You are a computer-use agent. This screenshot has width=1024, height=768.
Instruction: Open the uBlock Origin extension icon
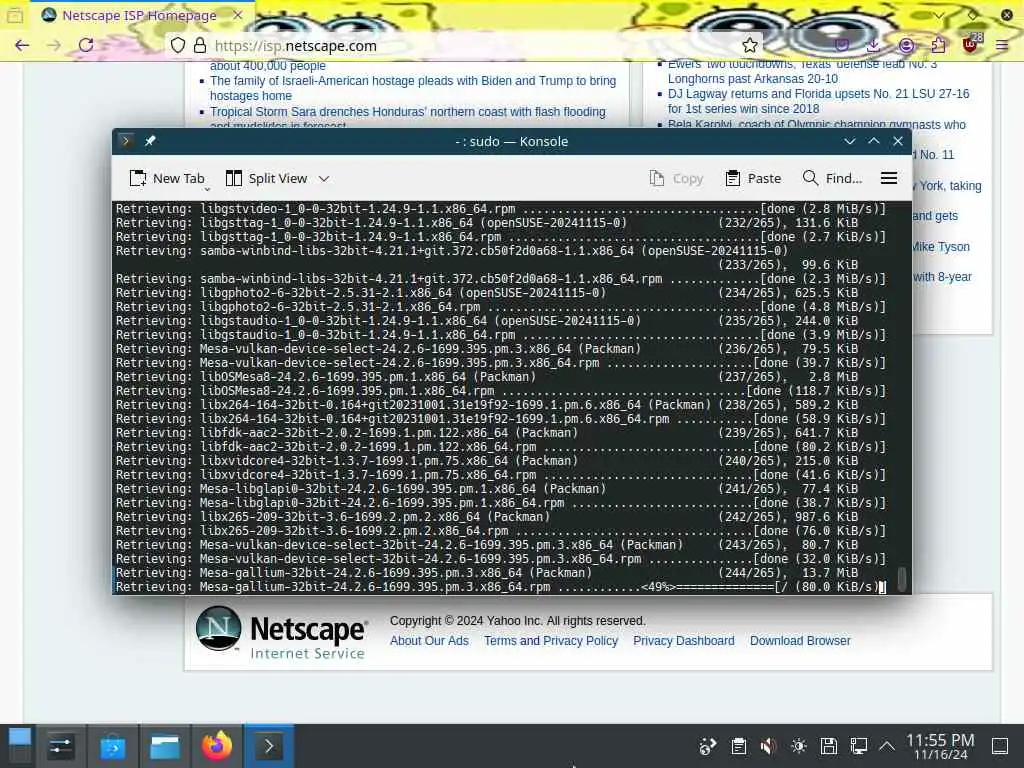pyautogui.click(x=971, y=44)
